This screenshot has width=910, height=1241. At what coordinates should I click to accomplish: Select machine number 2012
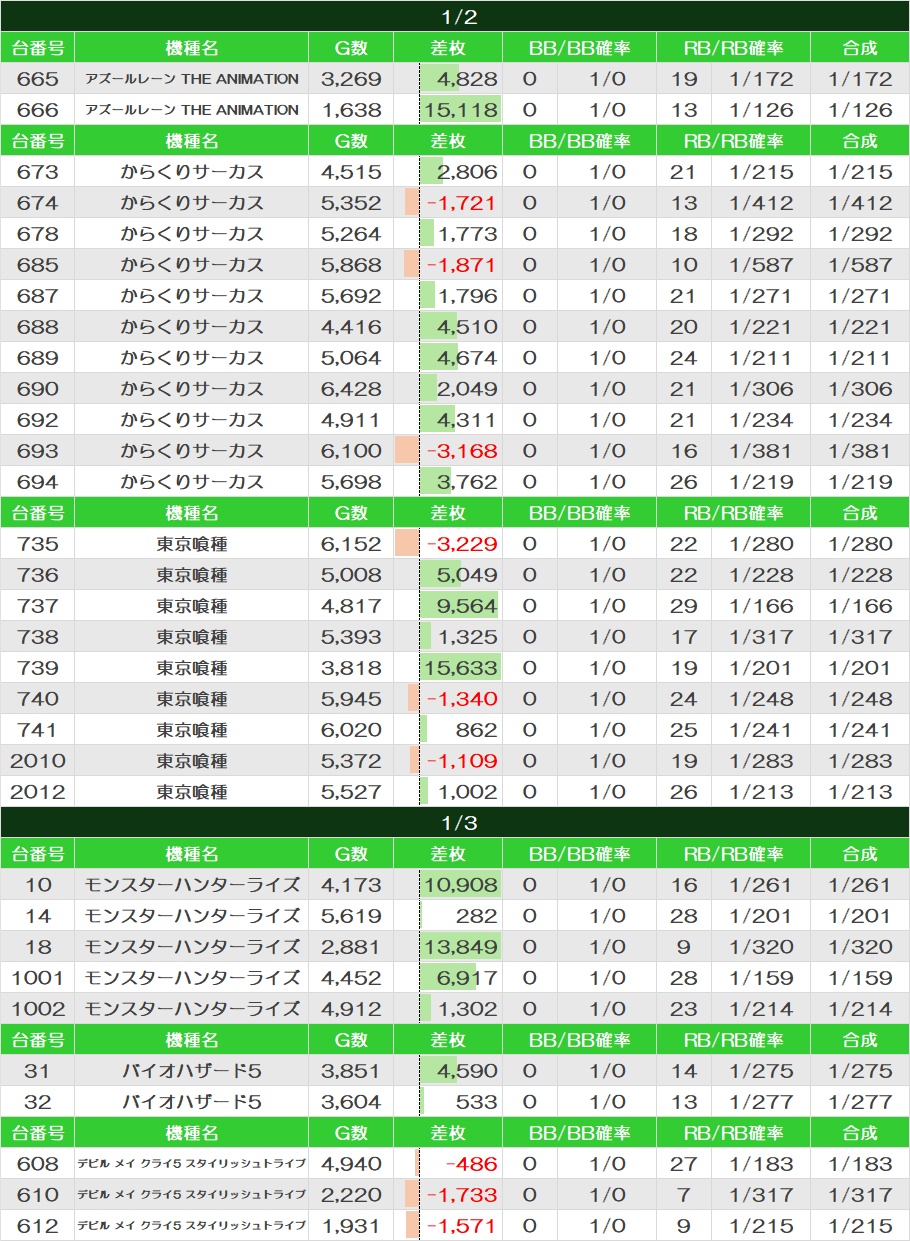tap(38, 792)
